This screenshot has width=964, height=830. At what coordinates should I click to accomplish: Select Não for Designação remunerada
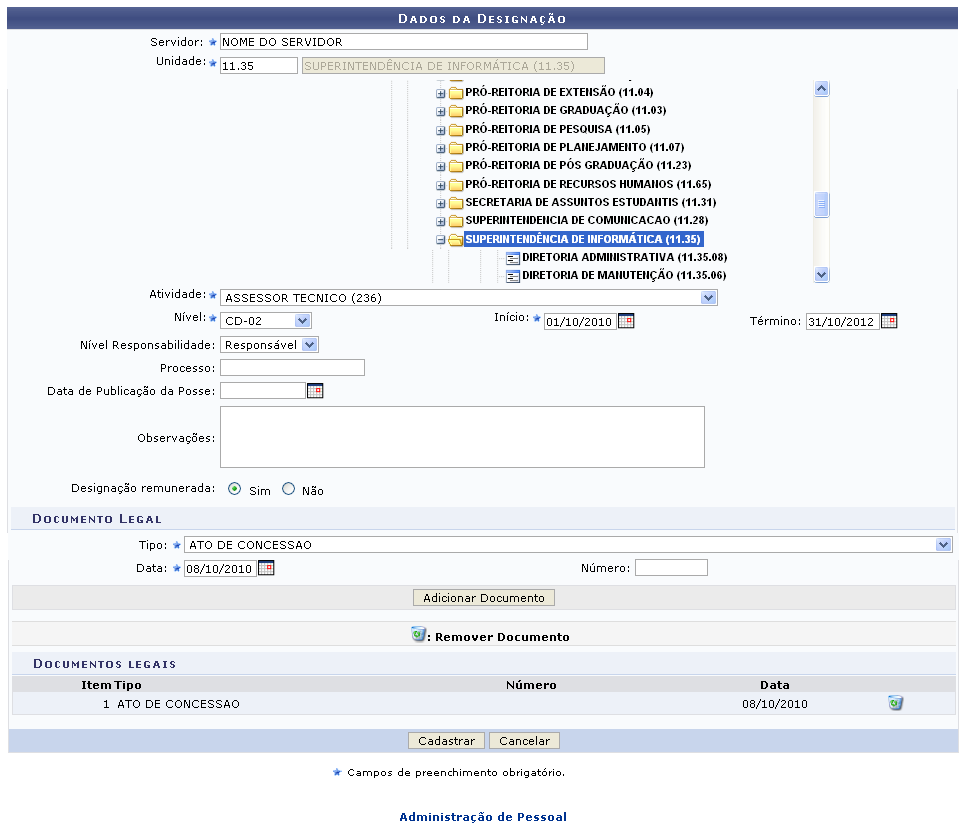pos(289,490)
